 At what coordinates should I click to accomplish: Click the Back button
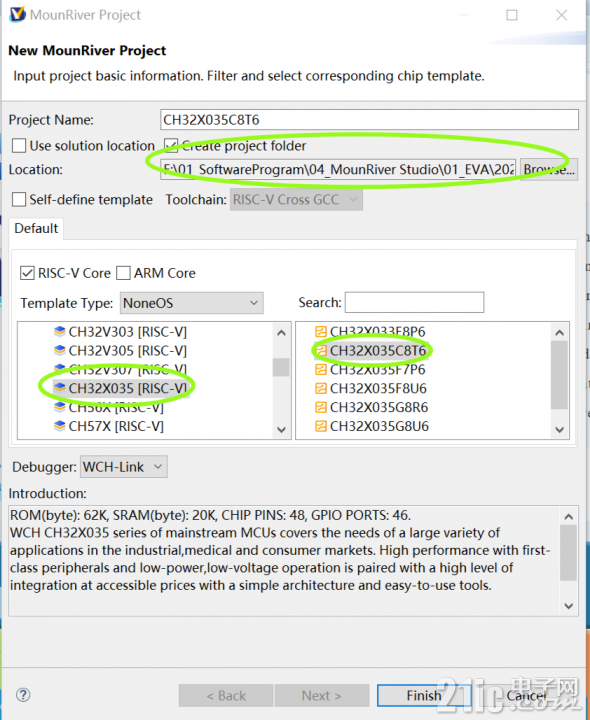tap(226, 696)
